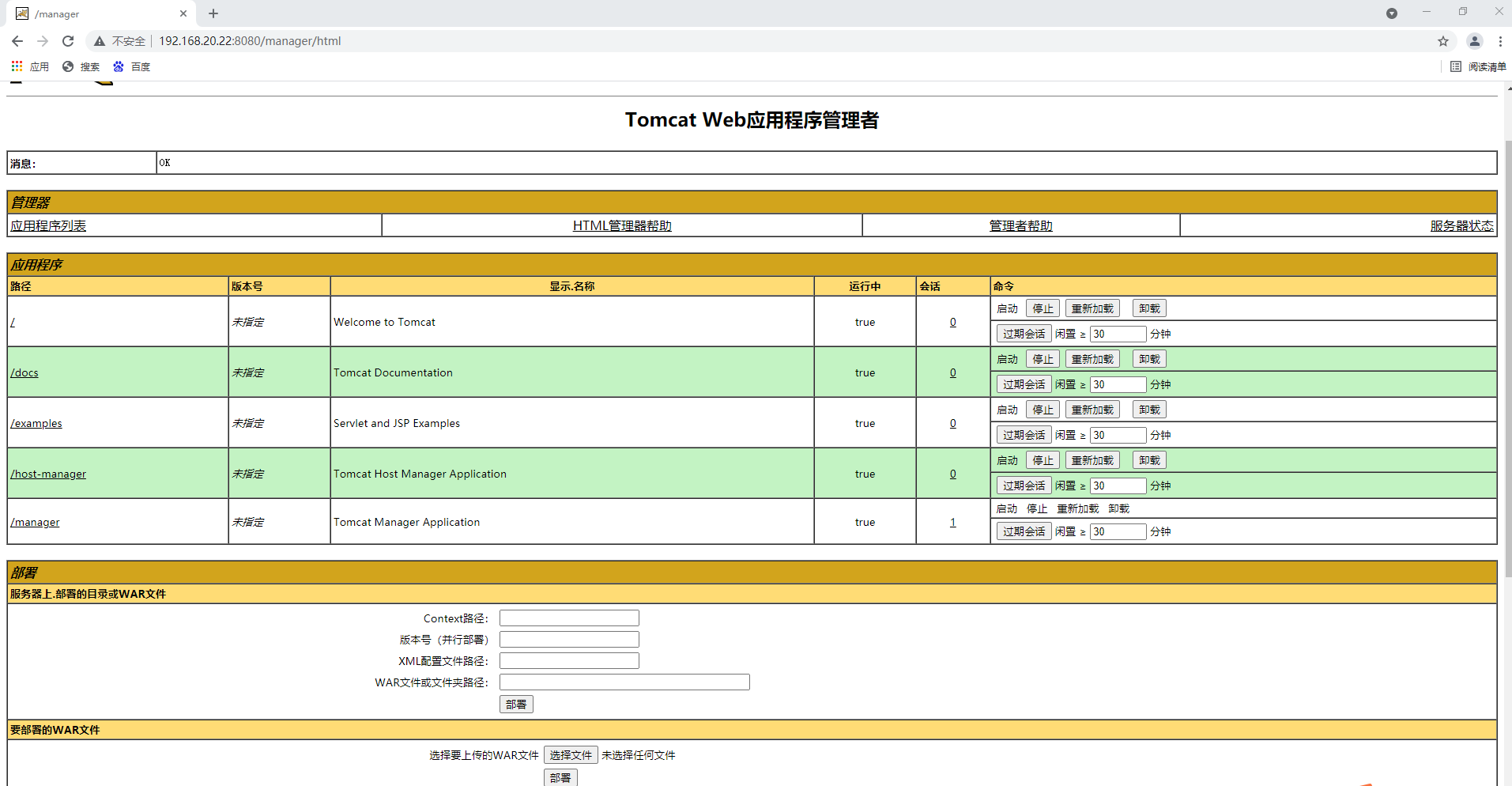
Task: Stop the /host-manager application
Action: click(1043, 460)
